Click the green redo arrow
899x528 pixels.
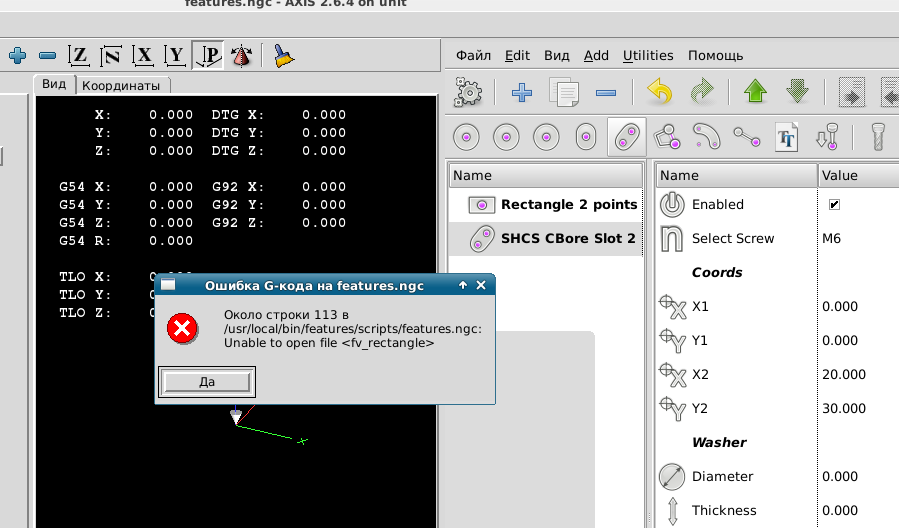coord(702,92)
